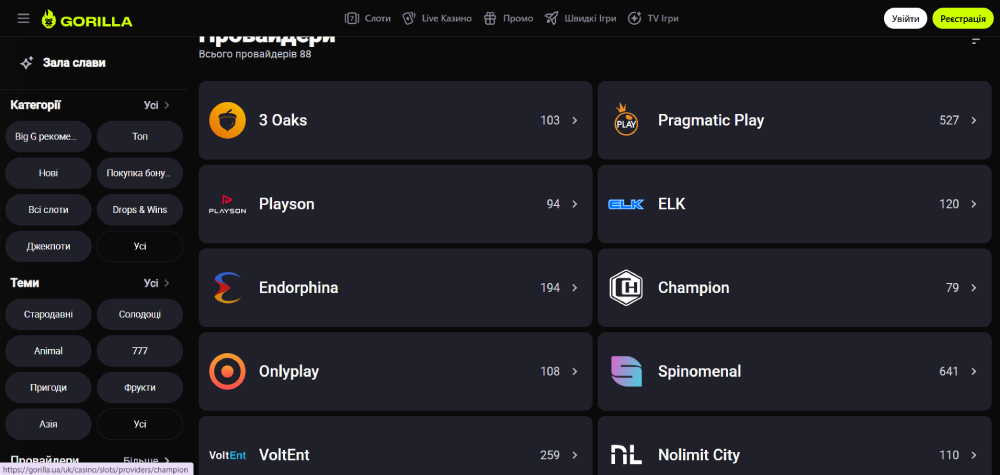Open Onlyplay provider chevron
Viewport: 1000px width, 475px height.
click(x=575, y=371)
